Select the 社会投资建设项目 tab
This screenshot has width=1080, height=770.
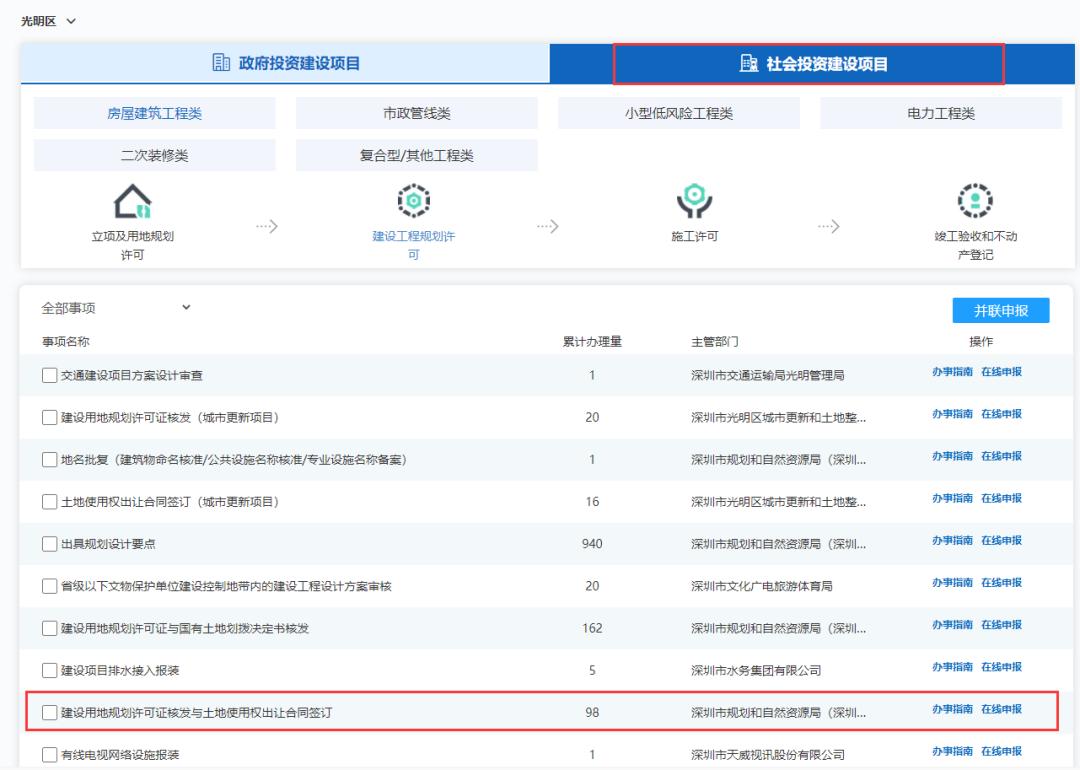click(x=808, y=65)
